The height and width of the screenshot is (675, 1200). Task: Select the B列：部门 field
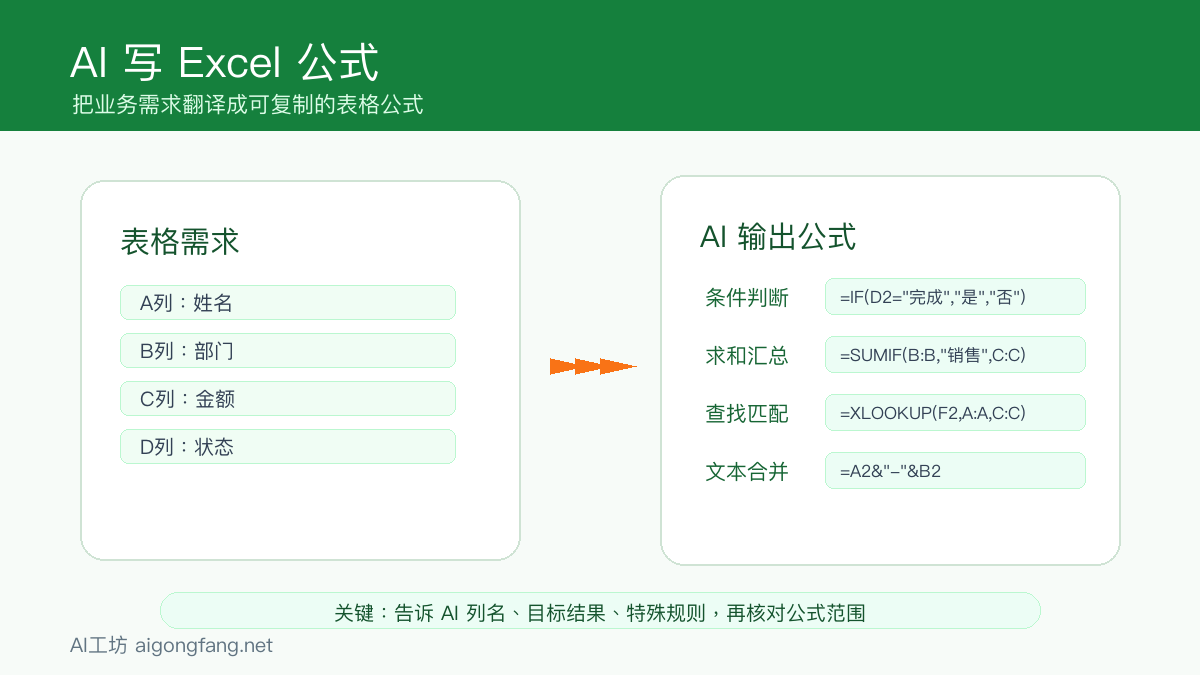click(288, 351)
